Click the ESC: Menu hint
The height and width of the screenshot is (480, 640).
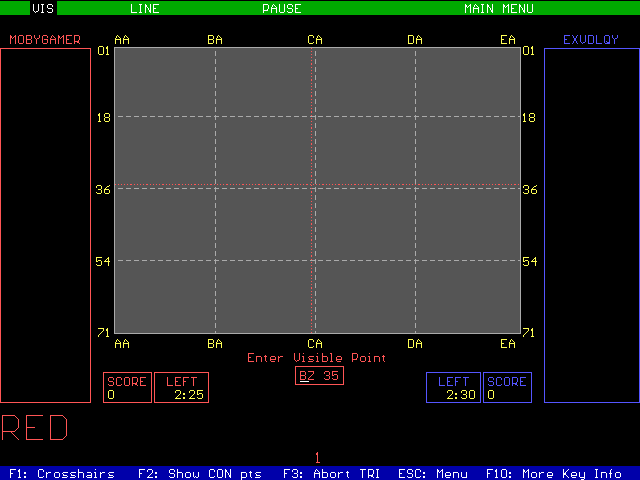[433, 473]
